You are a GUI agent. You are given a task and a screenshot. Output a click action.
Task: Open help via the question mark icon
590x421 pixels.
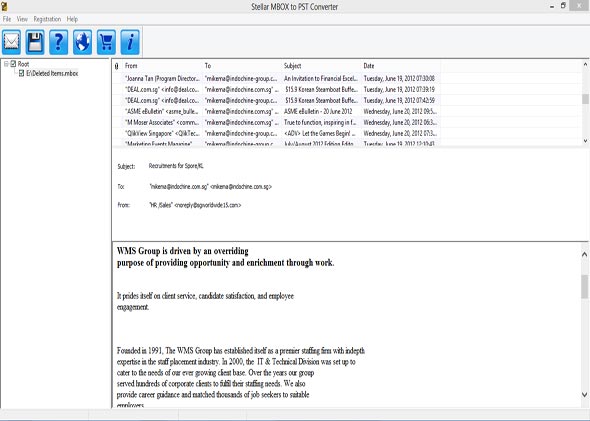click(x=59, y=42)
